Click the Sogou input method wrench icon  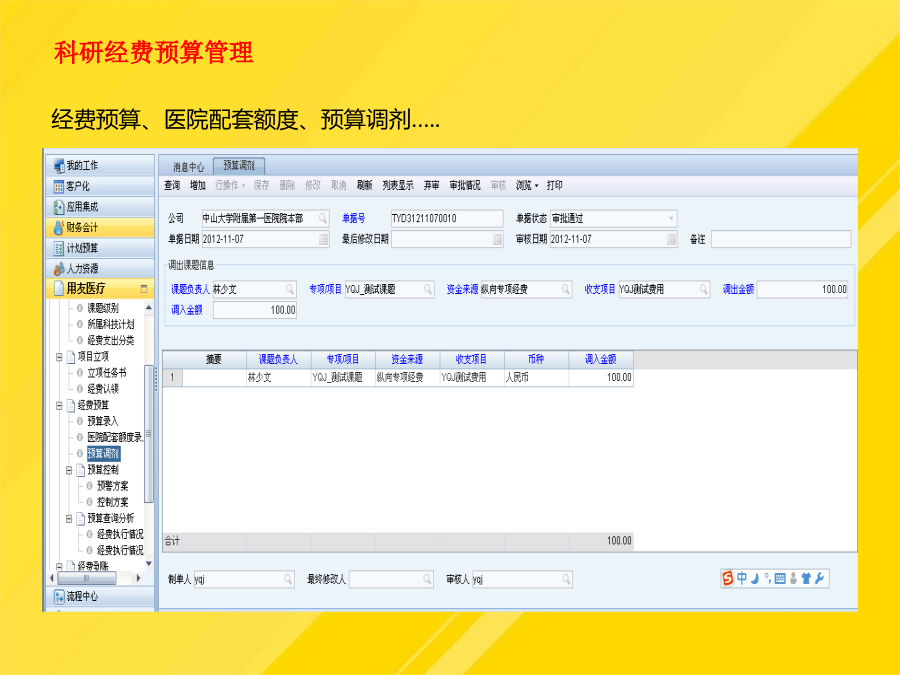point(820,578)
